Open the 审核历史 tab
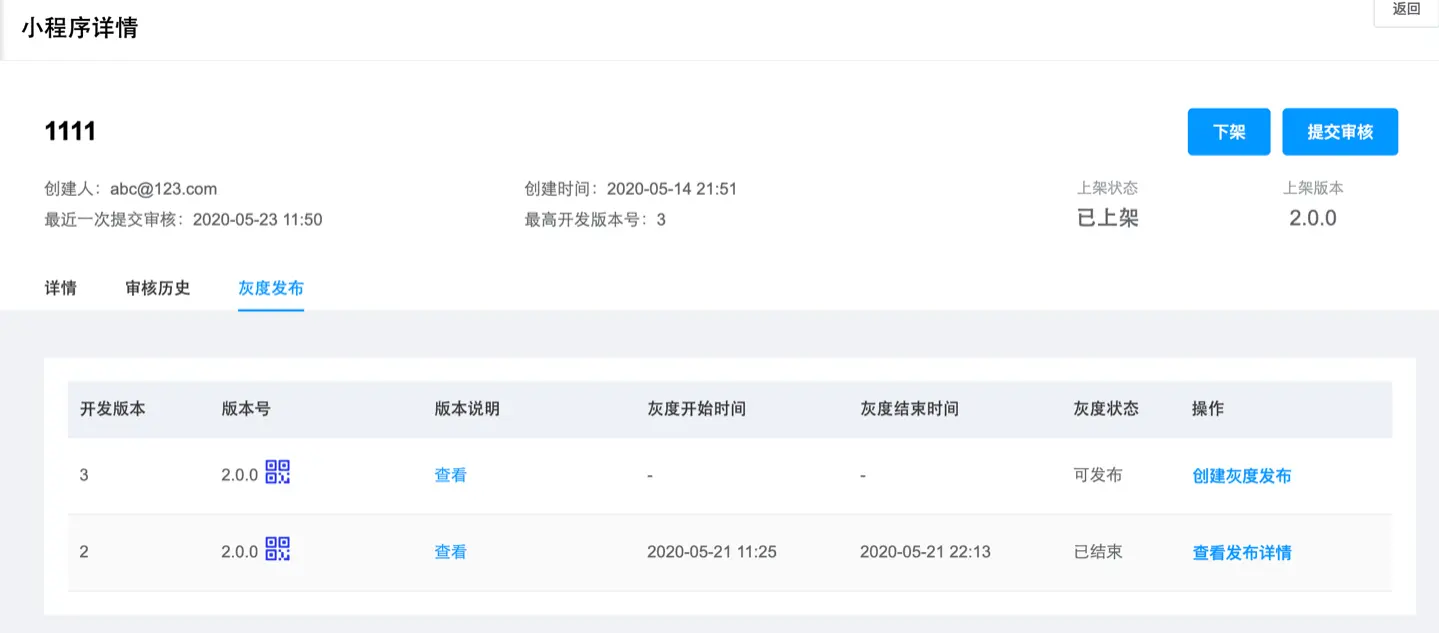The width and height of the screenshot is (1439, 633). coord(158,287)
